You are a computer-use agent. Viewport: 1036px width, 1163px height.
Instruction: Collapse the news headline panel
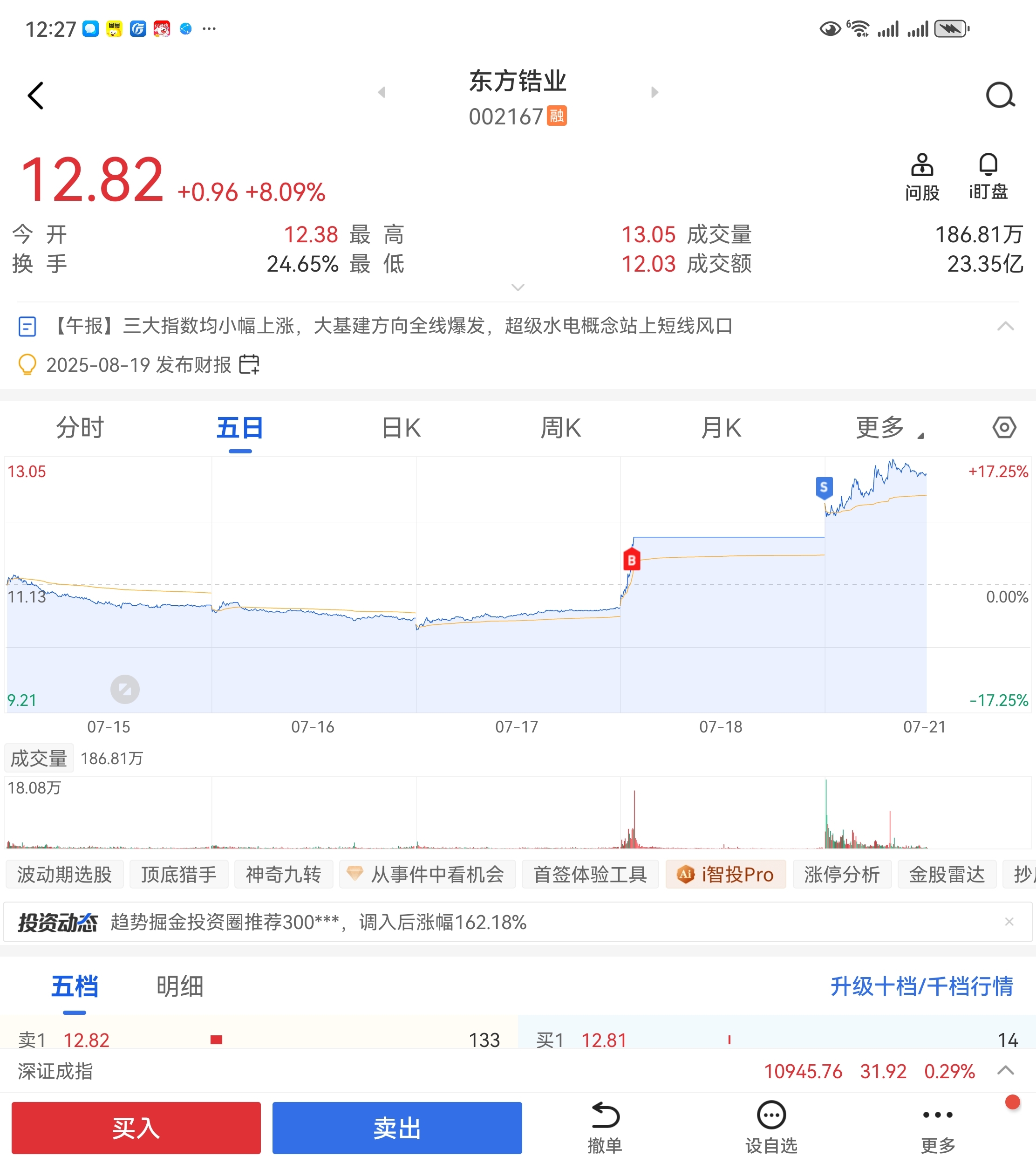[1006, 326]
